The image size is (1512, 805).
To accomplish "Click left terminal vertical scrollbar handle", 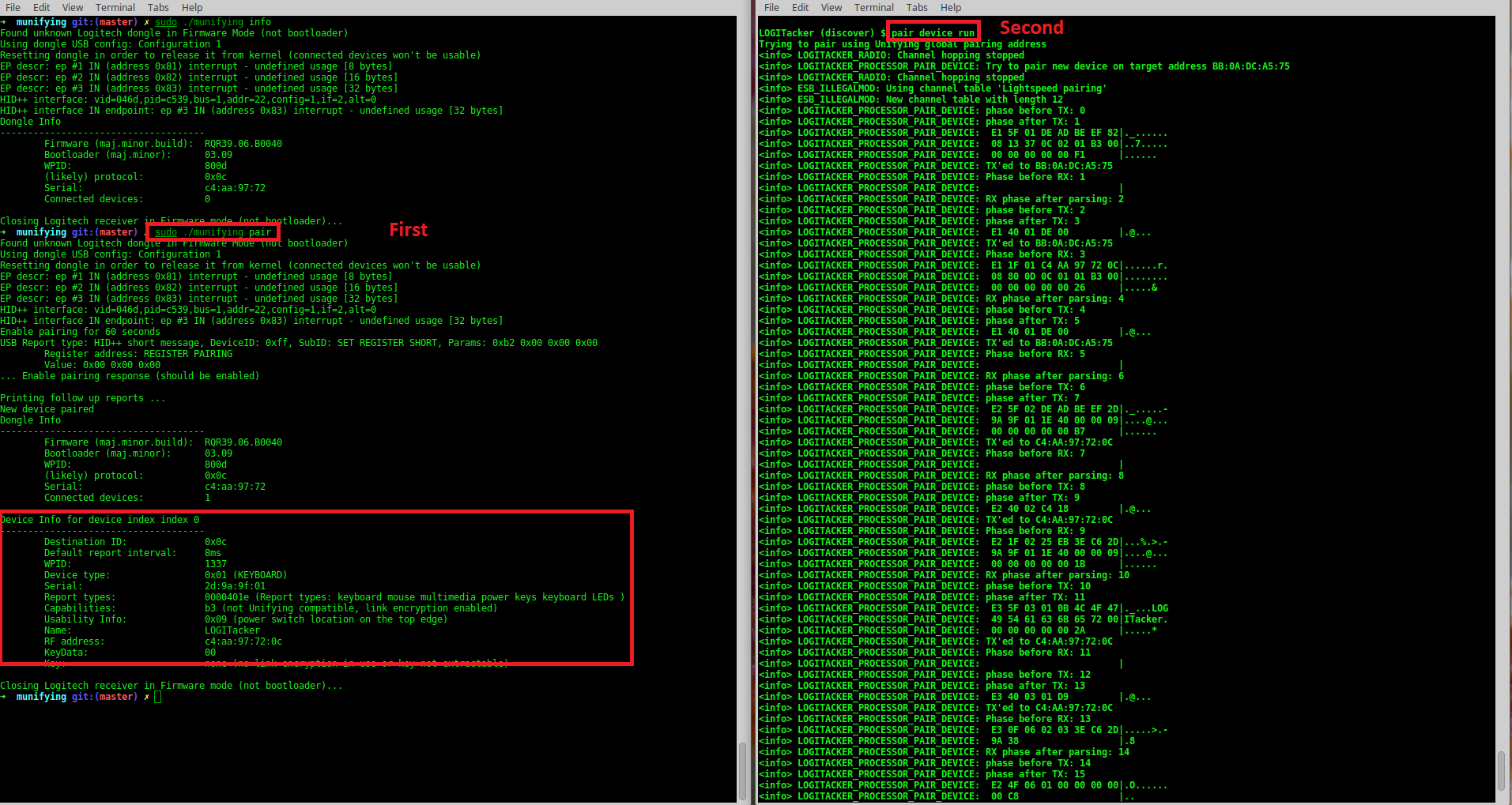I will click(742, 771).
